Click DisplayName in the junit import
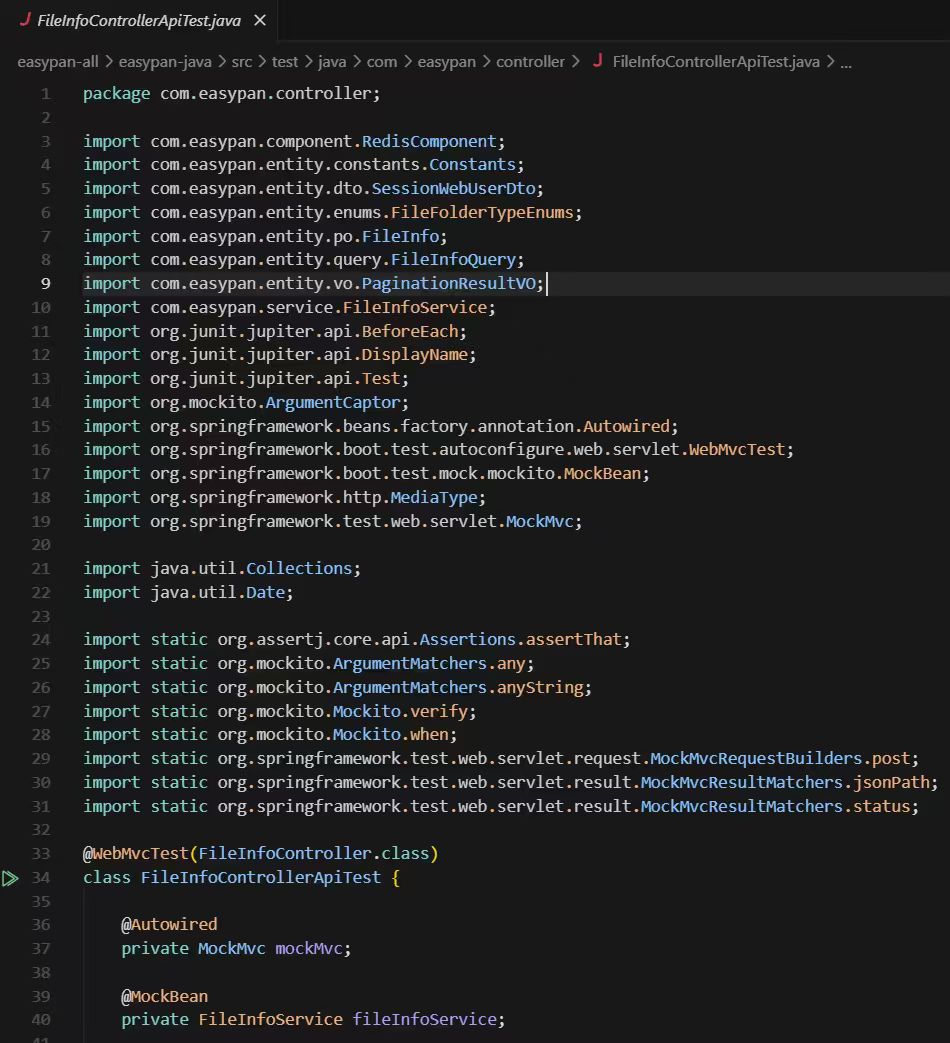 (414, 355)
